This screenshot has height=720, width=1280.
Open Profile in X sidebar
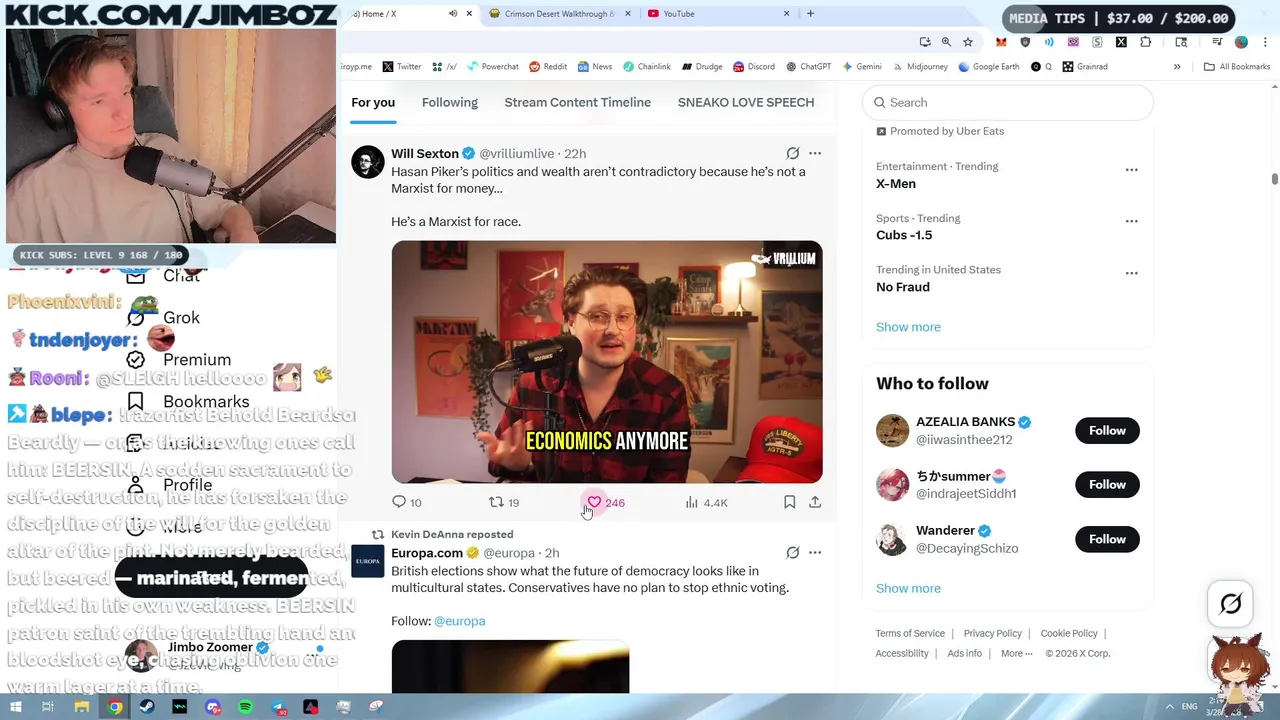point(169,485)
